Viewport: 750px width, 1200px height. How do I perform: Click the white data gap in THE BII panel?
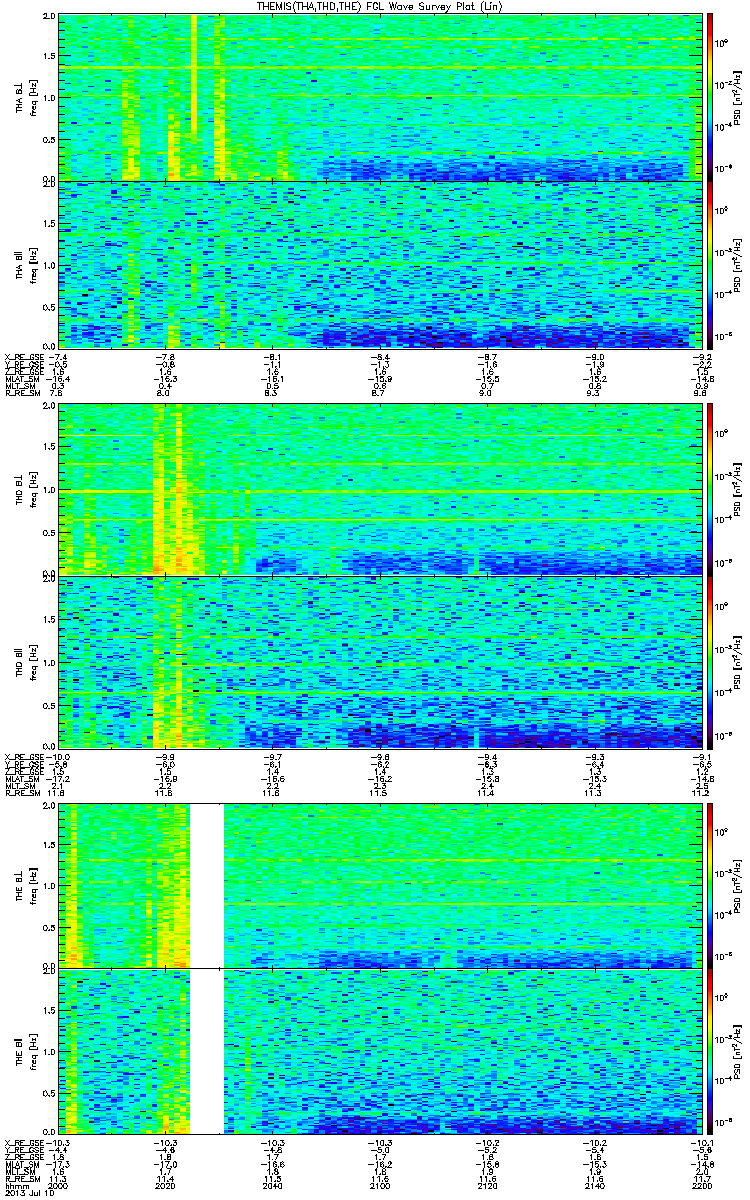point(206,1051)
